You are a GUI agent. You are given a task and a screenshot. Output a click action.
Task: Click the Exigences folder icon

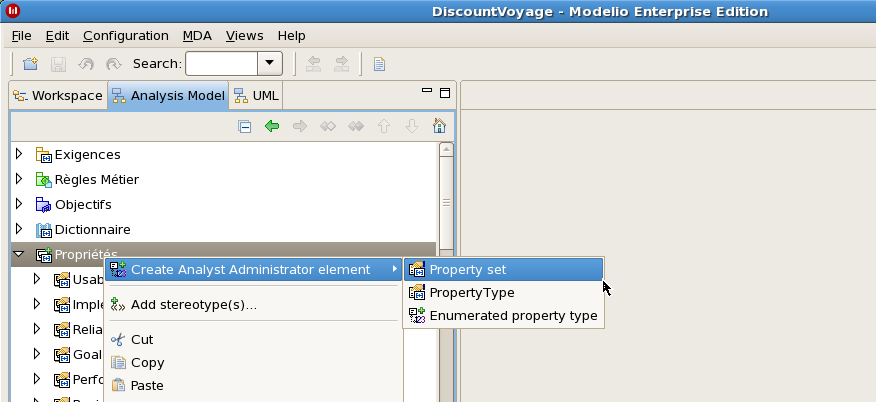44,155
